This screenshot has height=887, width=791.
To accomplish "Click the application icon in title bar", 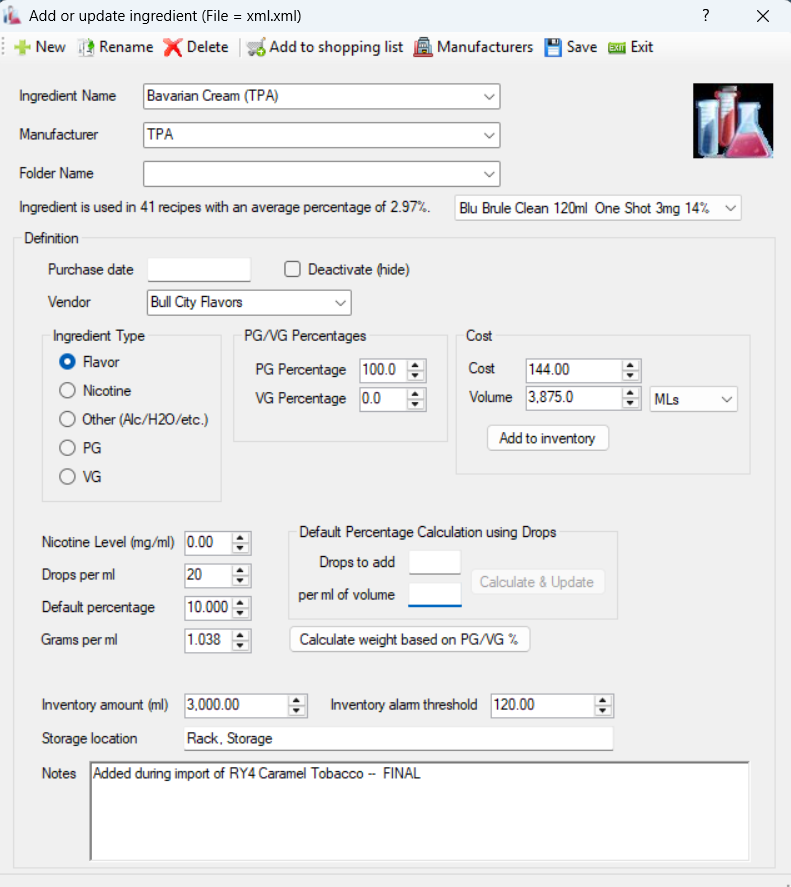I will point(12,15).
